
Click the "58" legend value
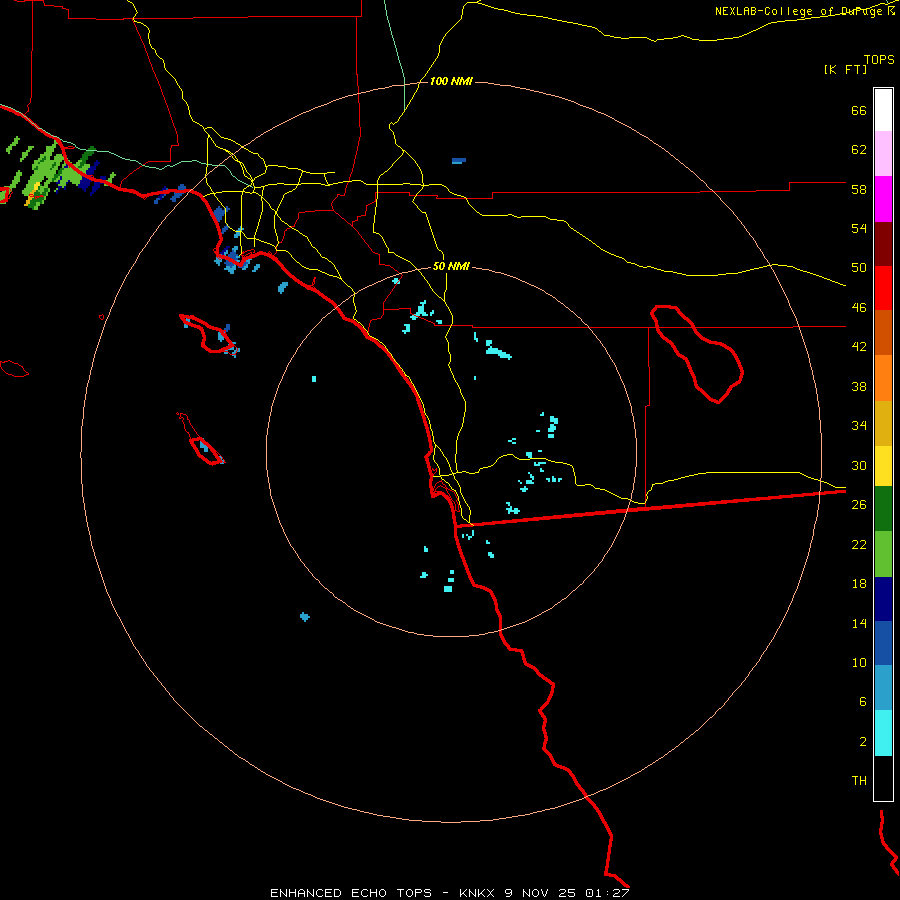pyautogui.click(x=859, y=189)
